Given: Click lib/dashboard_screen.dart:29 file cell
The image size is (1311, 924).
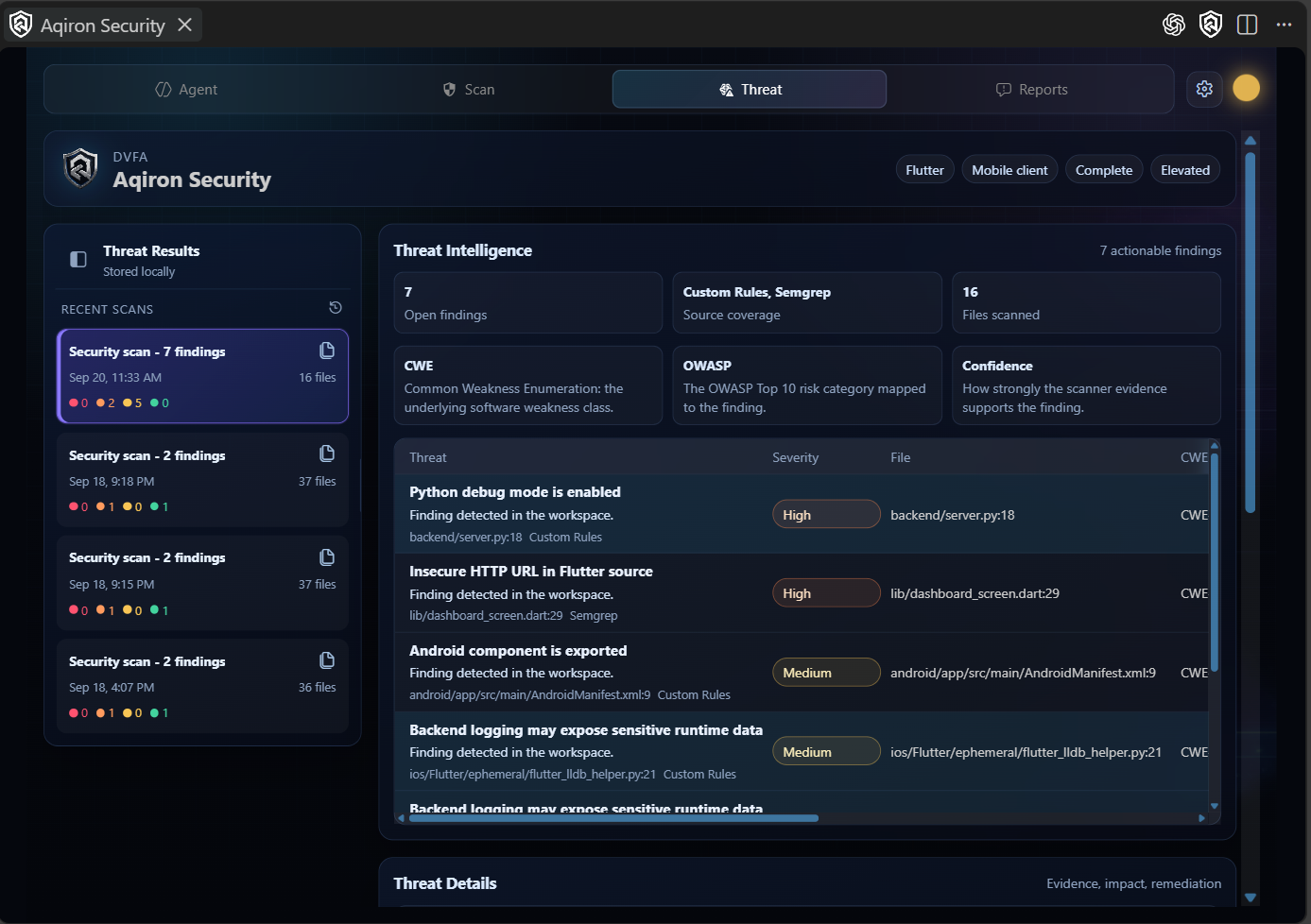Looking at the screenshot, I should point(975,593).
